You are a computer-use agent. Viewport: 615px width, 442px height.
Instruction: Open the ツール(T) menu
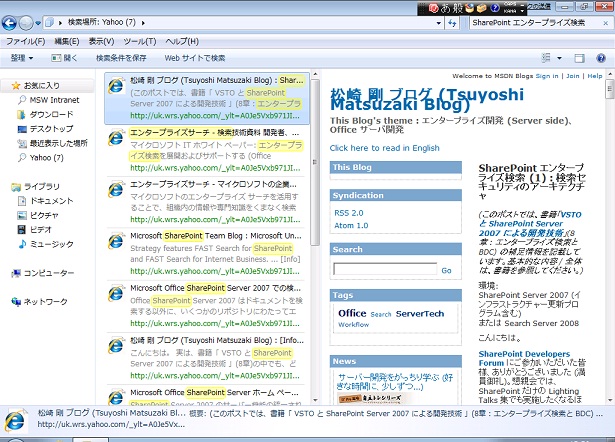[140, 41]
